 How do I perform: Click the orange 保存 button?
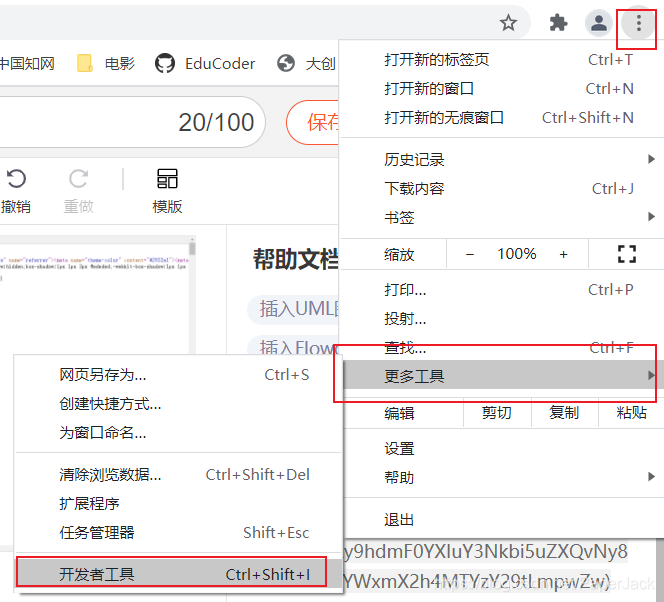pos(313,122)
